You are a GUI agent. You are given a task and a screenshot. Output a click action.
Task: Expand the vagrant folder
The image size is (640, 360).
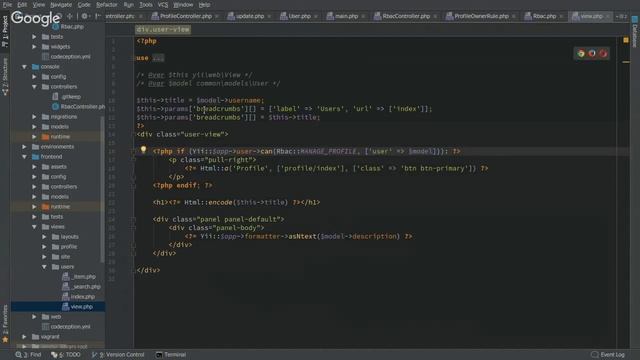coord(24,337)
